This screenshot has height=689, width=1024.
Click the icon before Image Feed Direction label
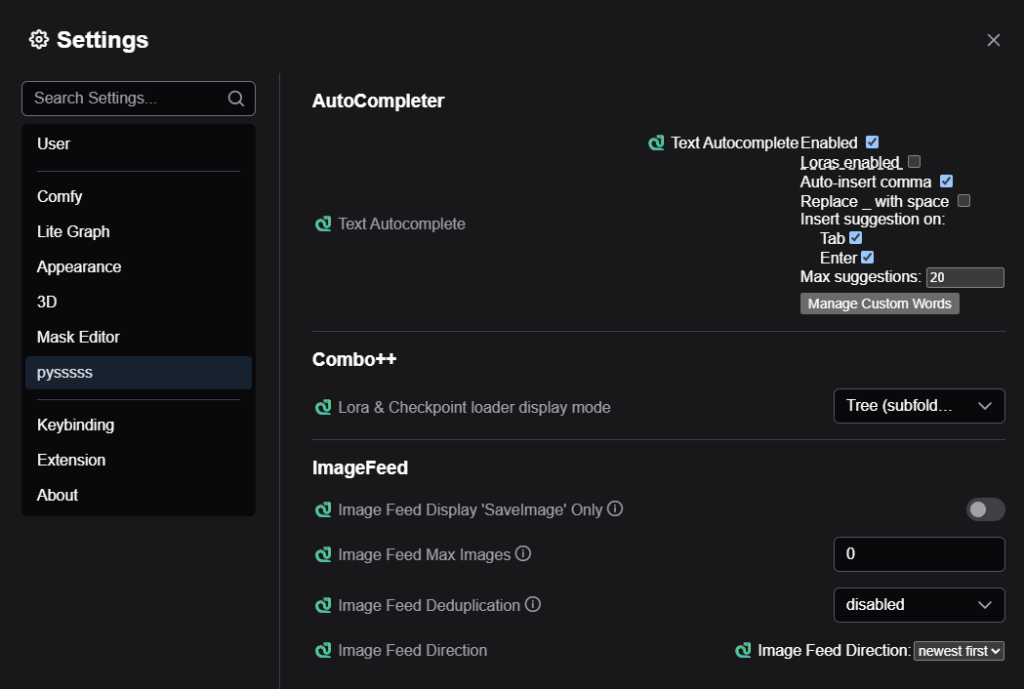(323, 650)
